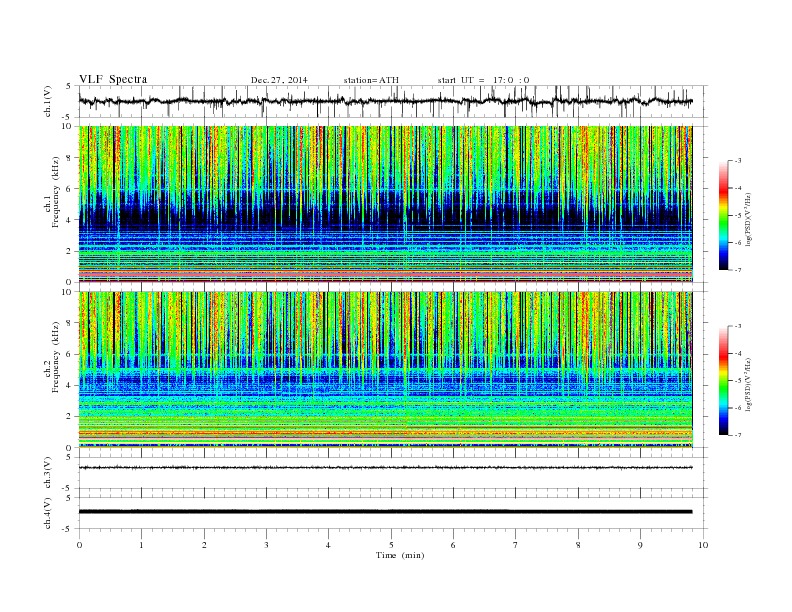Click the "10" kHz tick on ch.2 frequency axis
The height and width of the screenshot is (612, 792).
click(67, 292)
